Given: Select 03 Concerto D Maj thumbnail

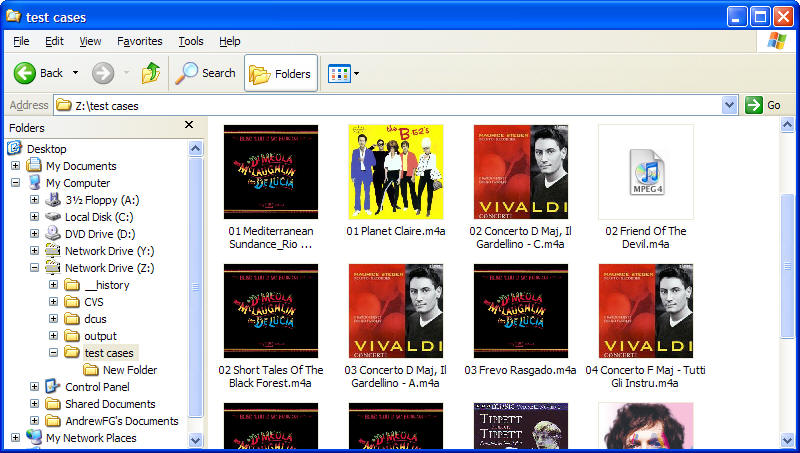Looking at the screenshot, I should click(x=396, y=311).
